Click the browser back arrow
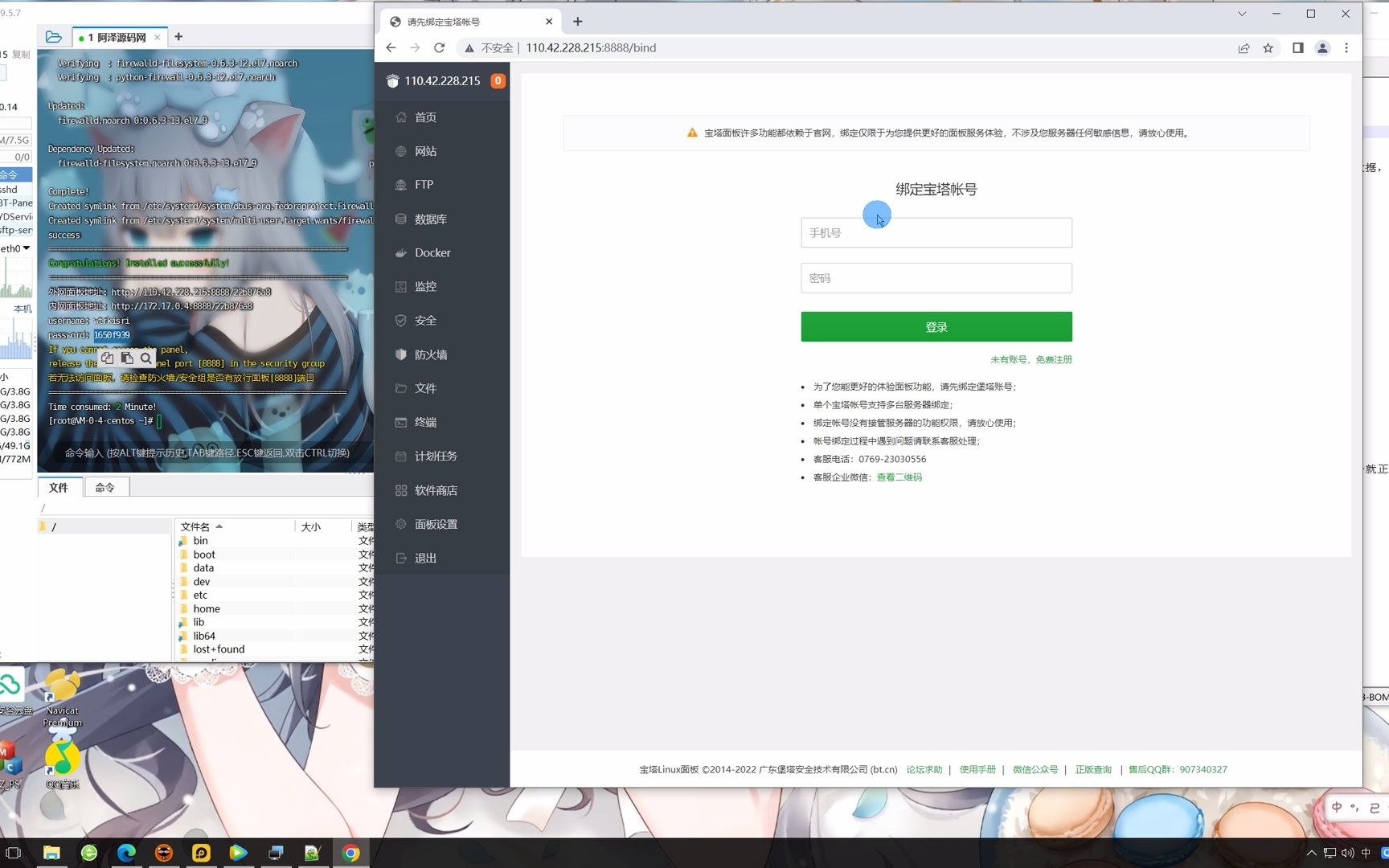Screen dimensions: 1389x868 click(x=391, y=48)
